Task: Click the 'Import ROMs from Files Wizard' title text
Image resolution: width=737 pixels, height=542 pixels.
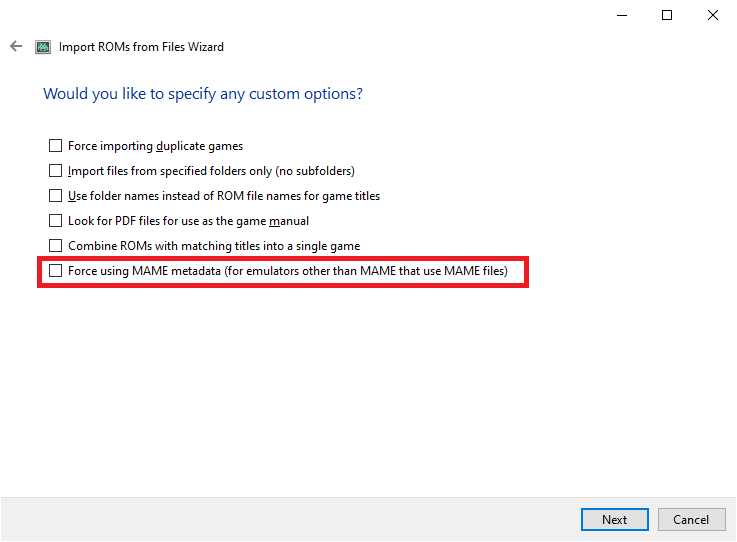Action: tap(141, 47)
